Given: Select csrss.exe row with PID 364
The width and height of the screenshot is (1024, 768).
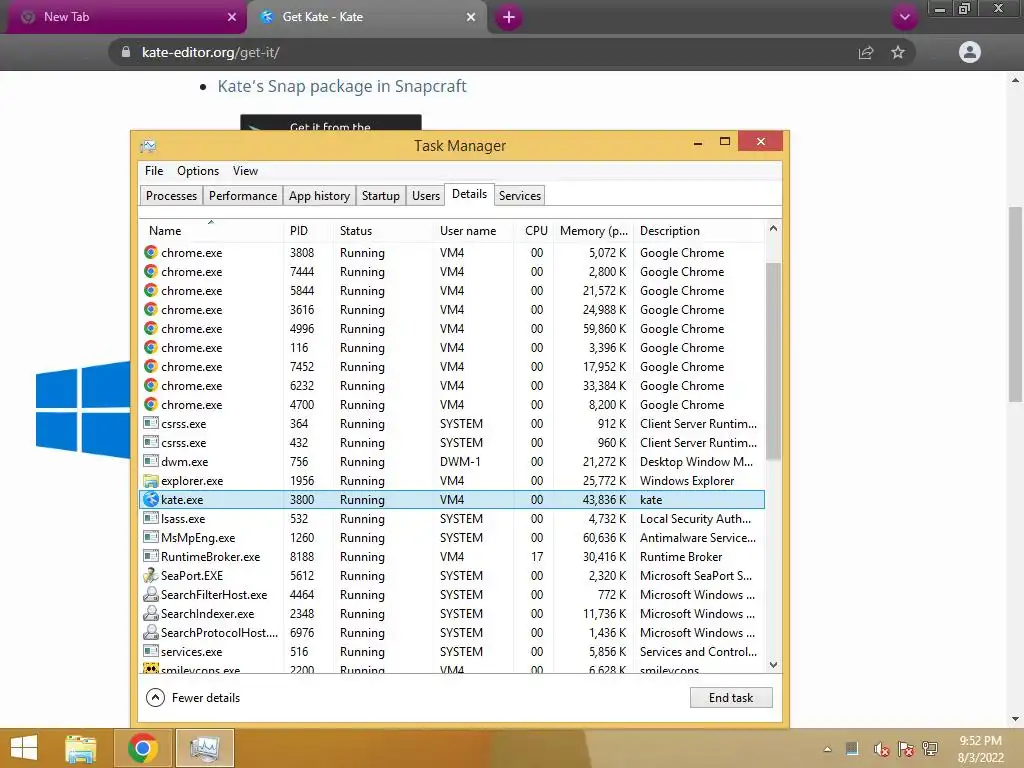Looking at the screenshot, I should click(x=452, y=424).
